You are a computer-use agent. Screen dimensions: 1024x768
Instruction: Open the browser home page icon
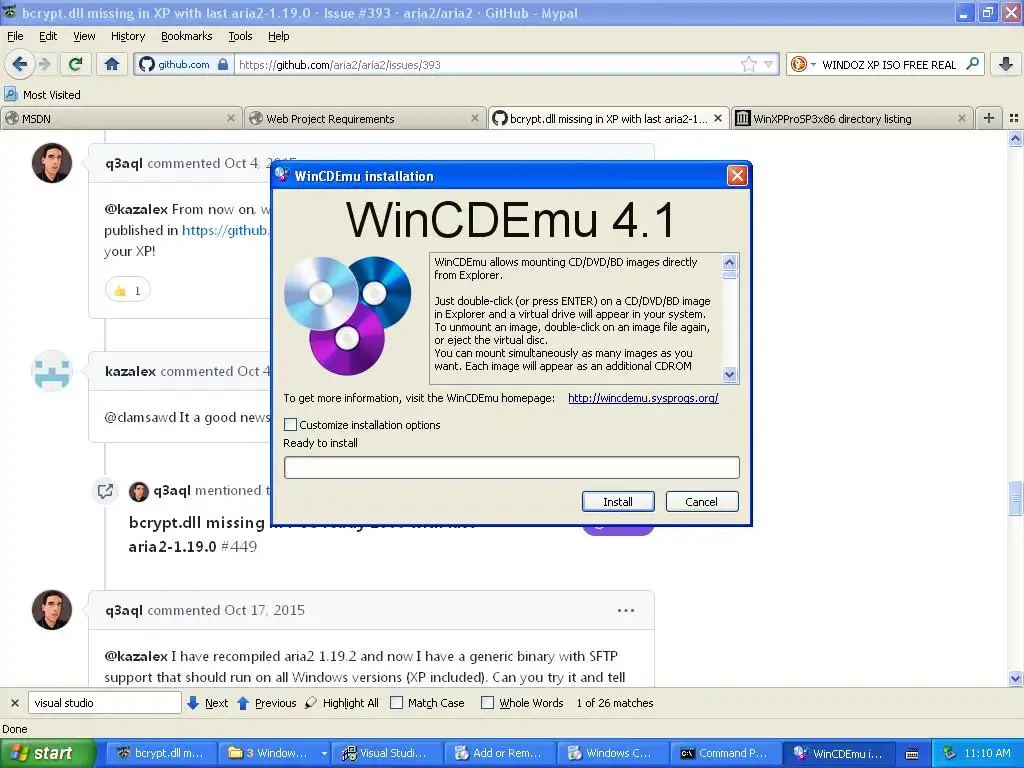[112, 64]
